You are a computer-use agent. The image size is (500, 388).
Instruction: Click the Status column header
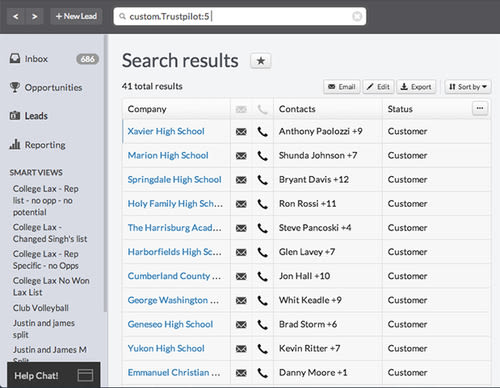(x=400, y=109)
